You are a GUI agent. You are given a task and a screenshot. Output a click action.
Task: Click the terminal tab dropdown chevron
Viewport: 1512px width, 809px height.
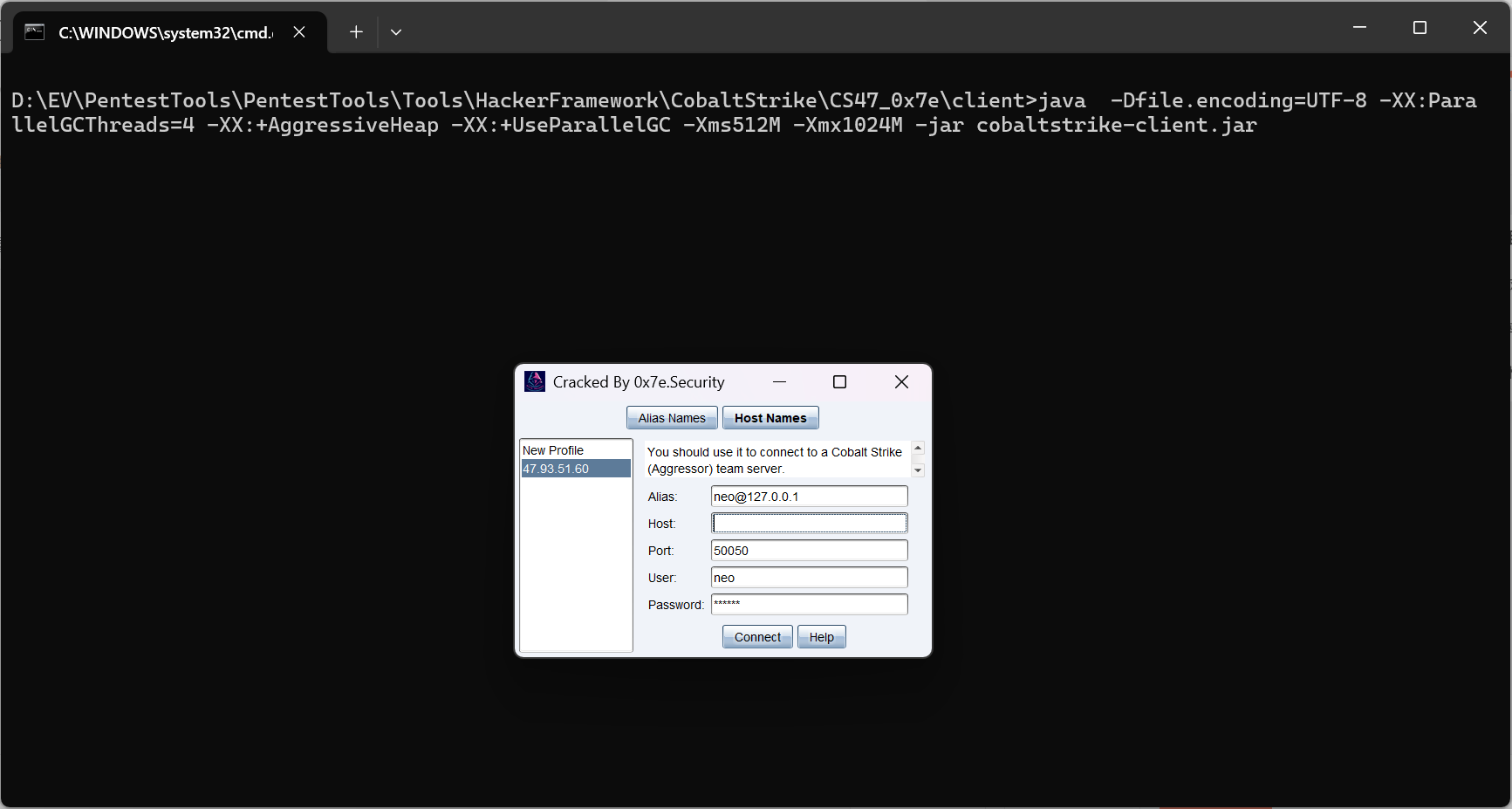point(396,31)
